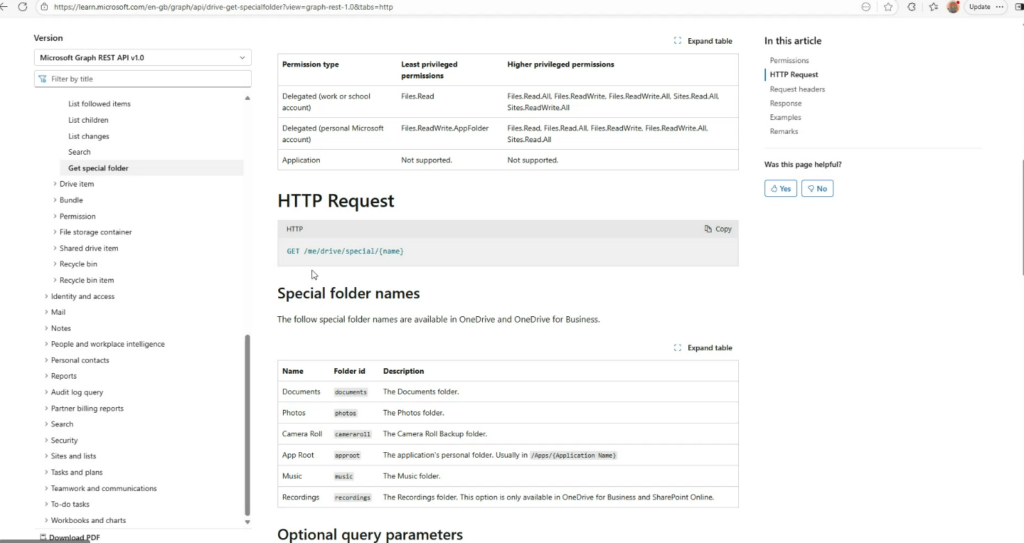Jump to Permissions in this article

[x=789, y=61]
